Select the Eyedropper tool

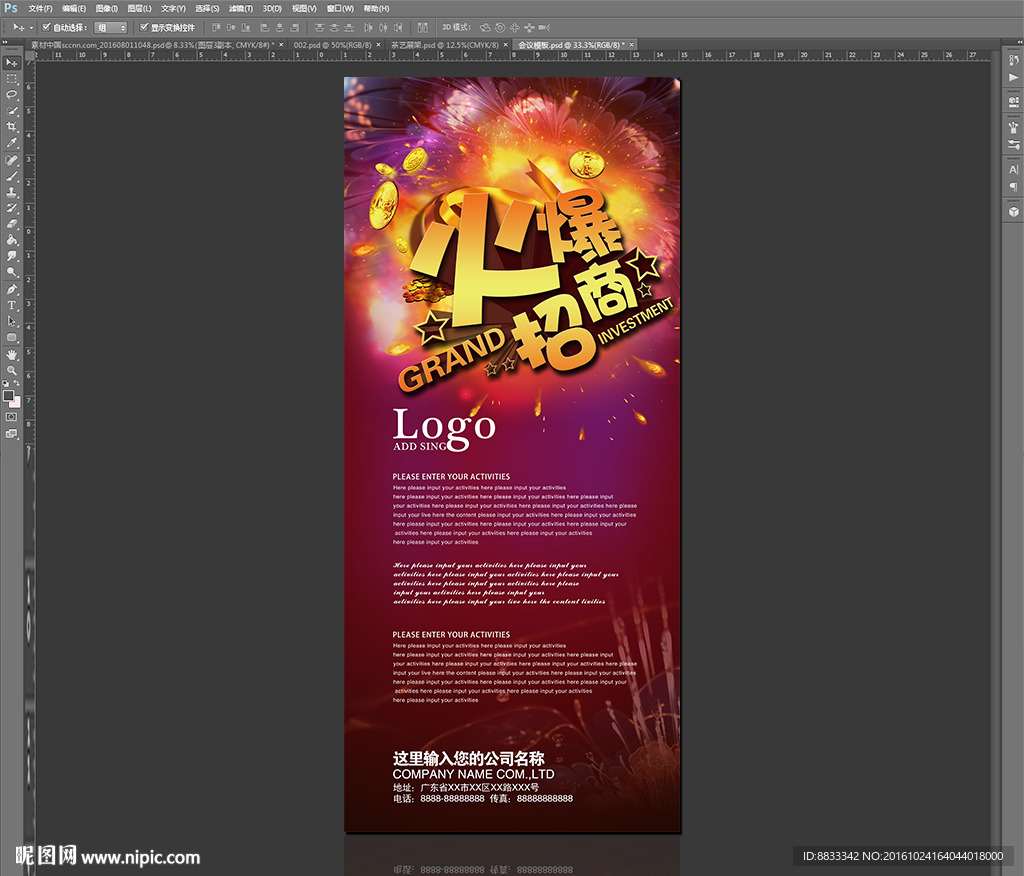(12, 143)
